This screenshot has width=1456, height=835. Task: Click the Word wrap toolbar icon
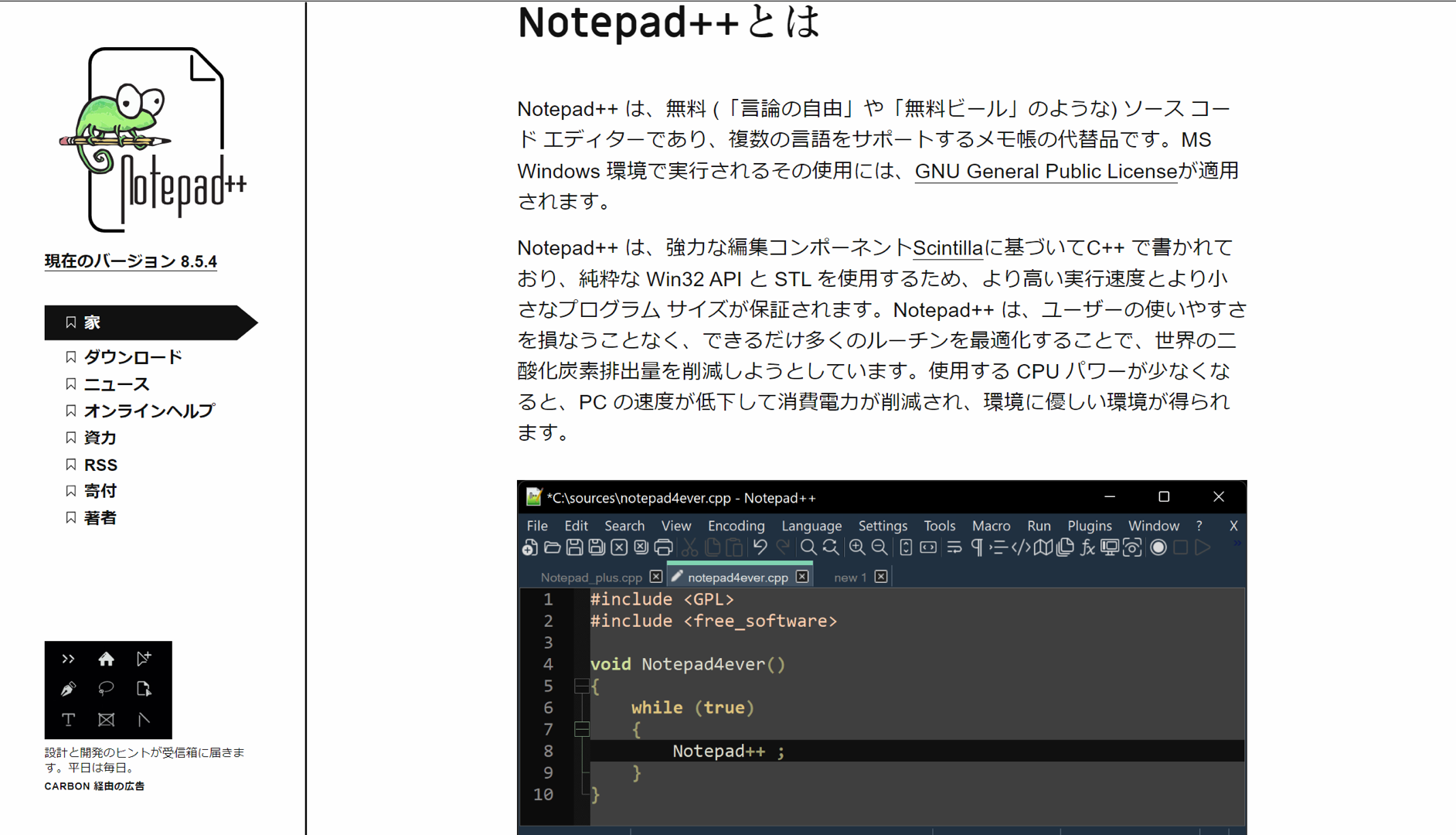click(x=954, y=548)
